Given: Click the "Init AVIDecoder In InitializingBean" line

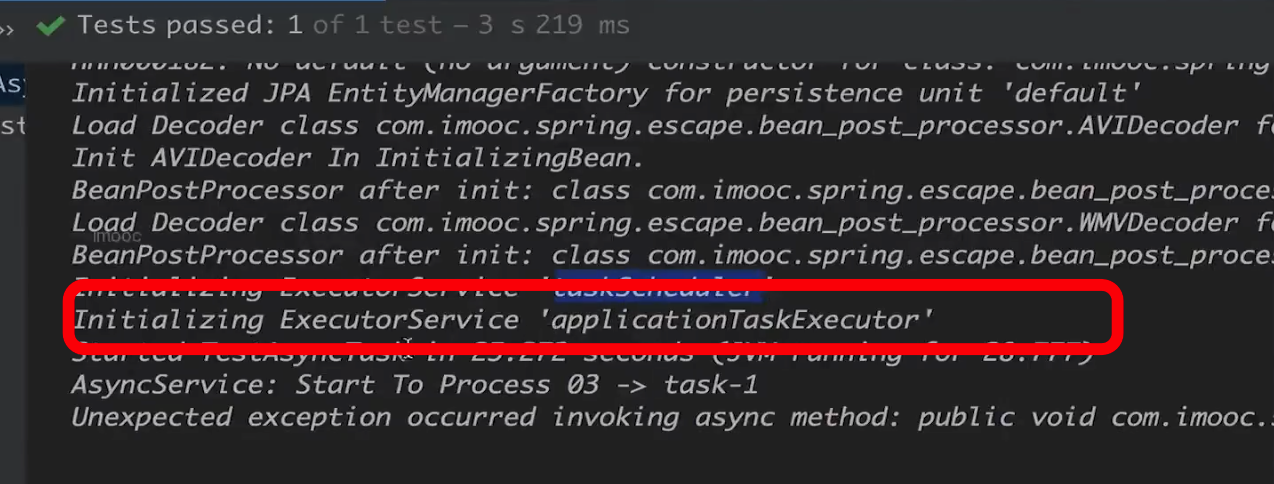Looking at the screenshot, I should (358, 158).
